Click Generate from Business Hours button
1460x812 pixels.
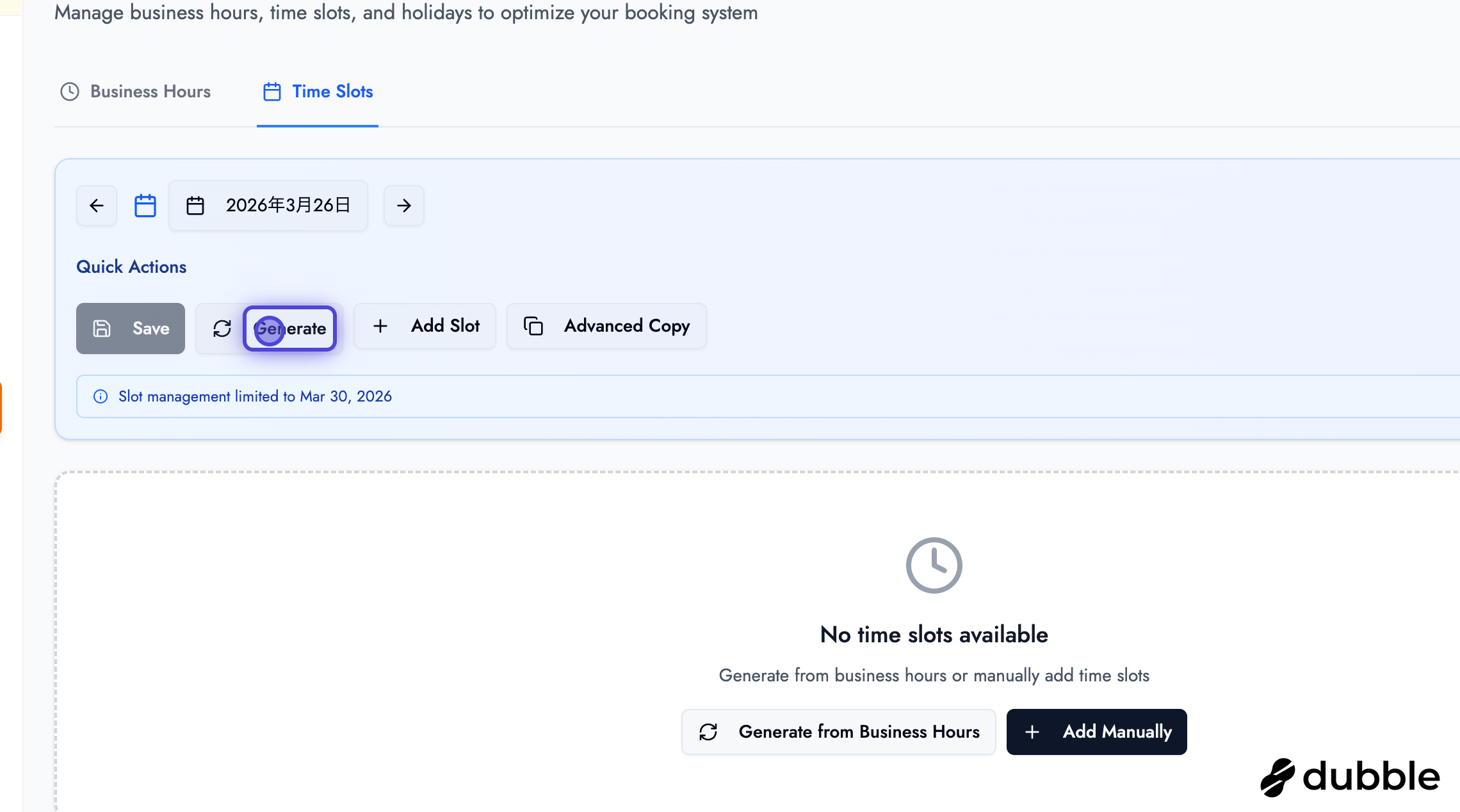pyautogui.click(x=838, y=732)
